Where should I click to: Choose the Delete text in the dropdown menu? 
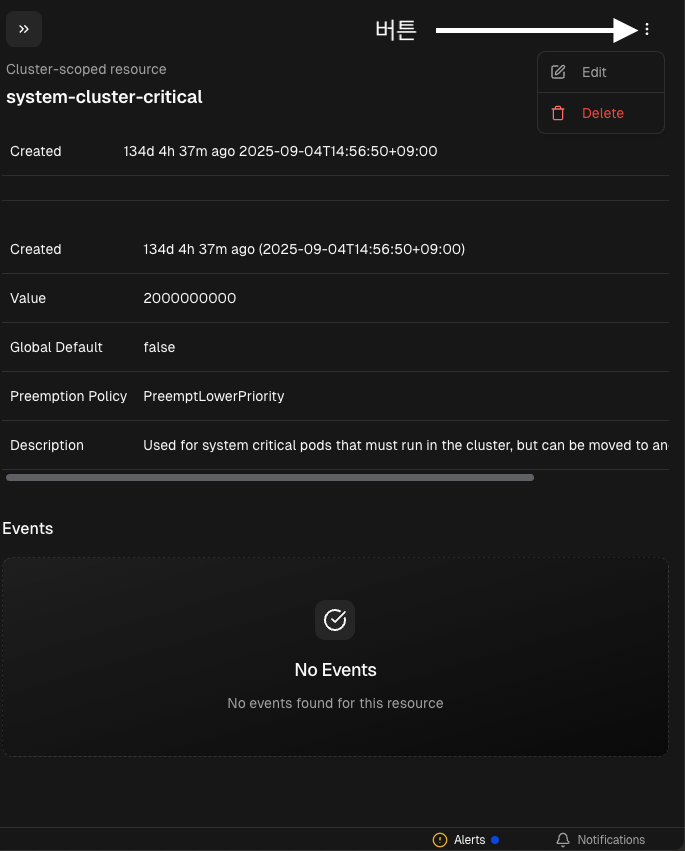603,113
